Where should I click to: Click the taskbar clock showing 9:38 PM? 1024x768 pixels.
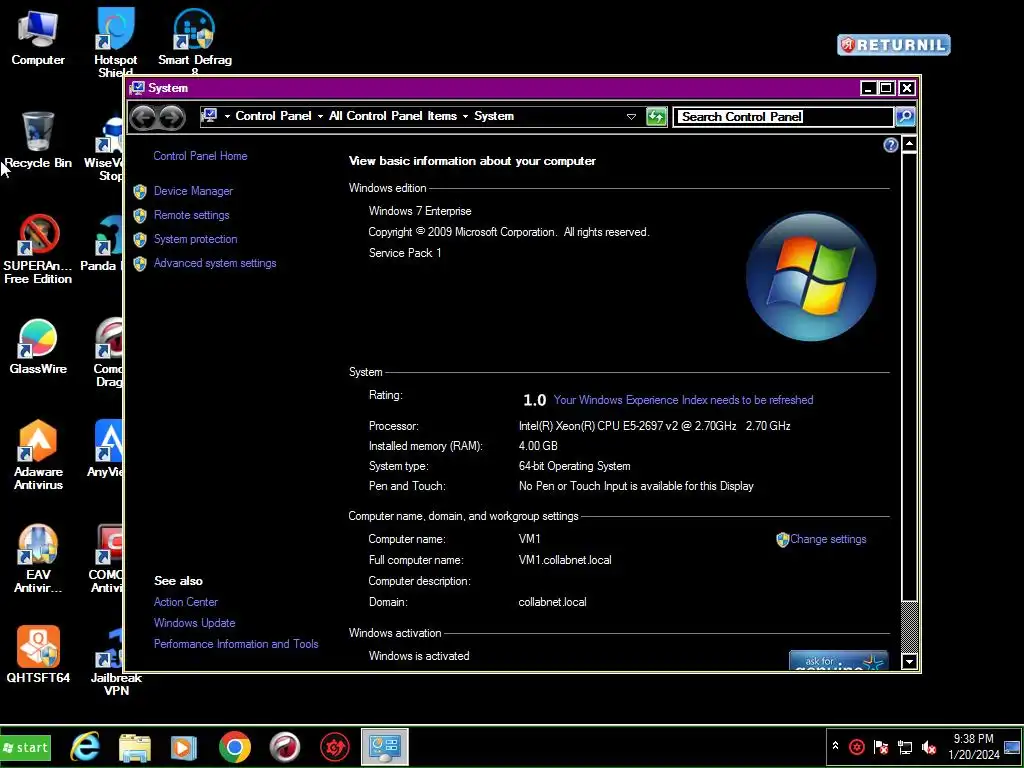[974, 746]
